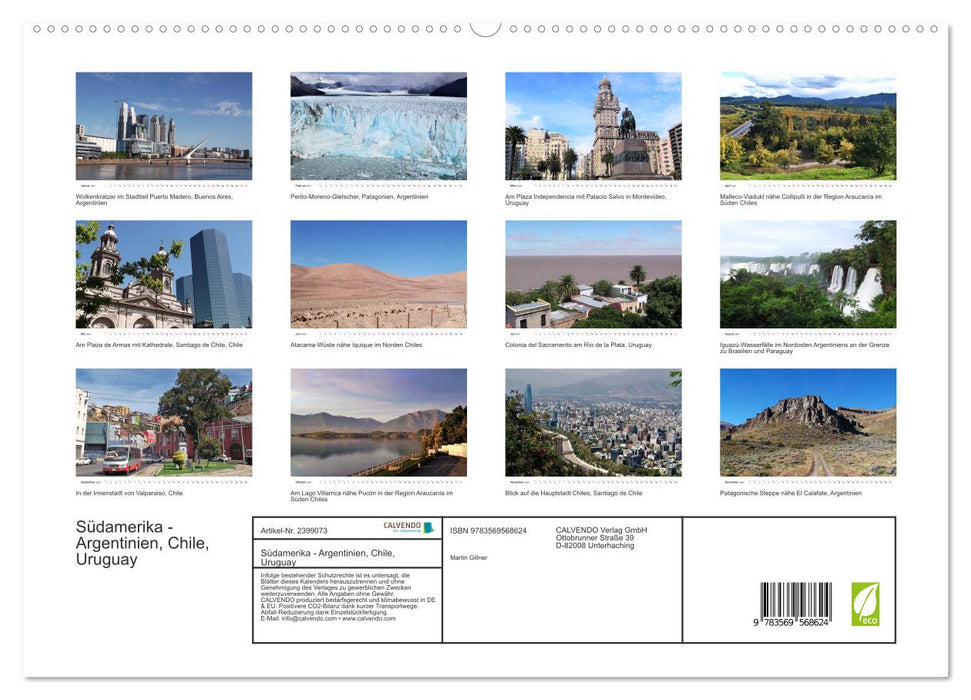Click the email 'info@calvendo.com' line
Screen dimensions: 971x700
328,618
